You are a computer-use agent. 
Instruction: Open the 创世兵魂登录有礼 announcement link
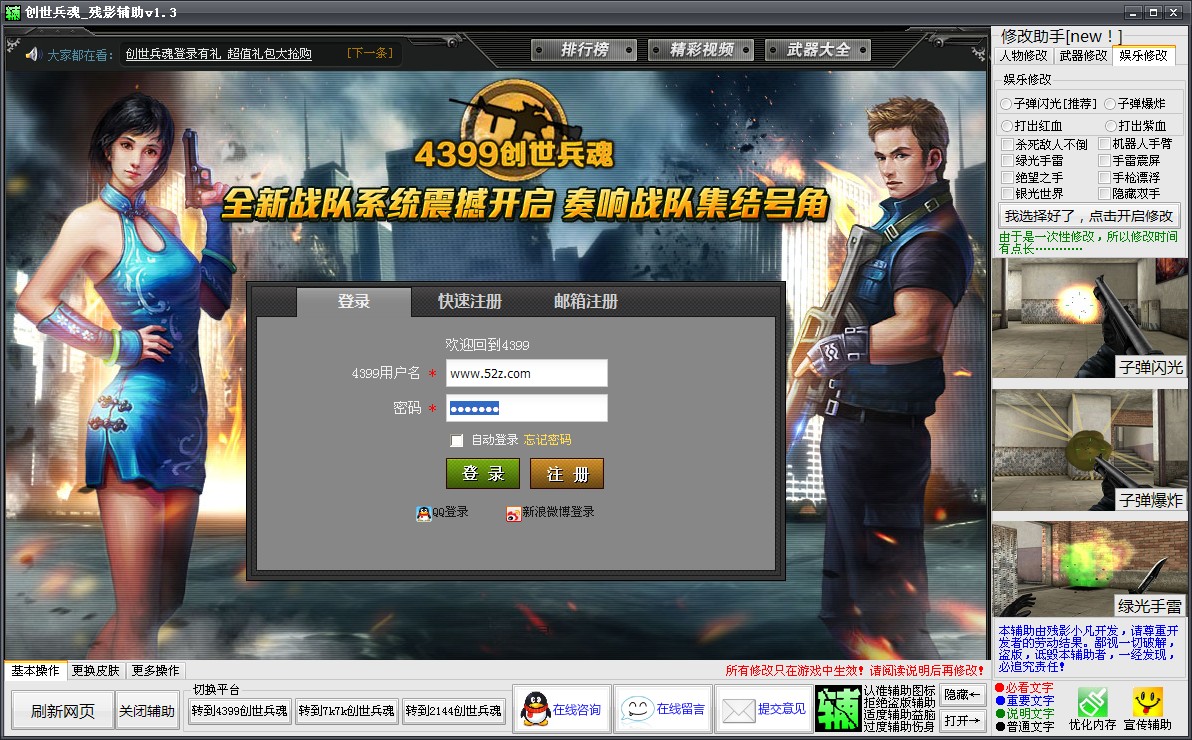(x=218, y=54)
